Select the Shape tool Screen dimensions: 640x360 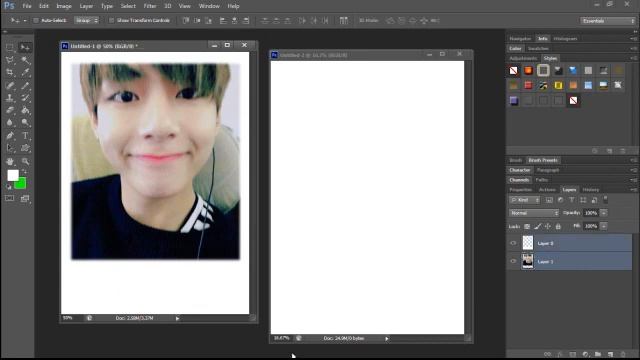click(x=25, y=148)
